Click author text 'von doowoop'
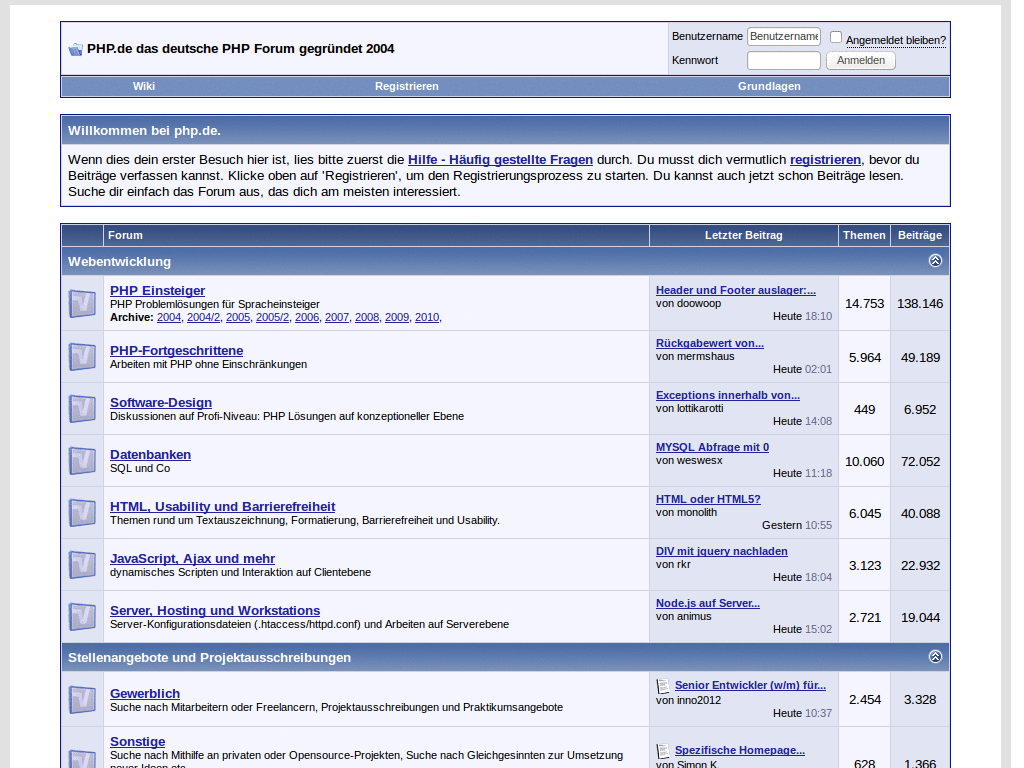Image resolution: width=1024 pixels, height=768 pixels. [x=688, y=304]
